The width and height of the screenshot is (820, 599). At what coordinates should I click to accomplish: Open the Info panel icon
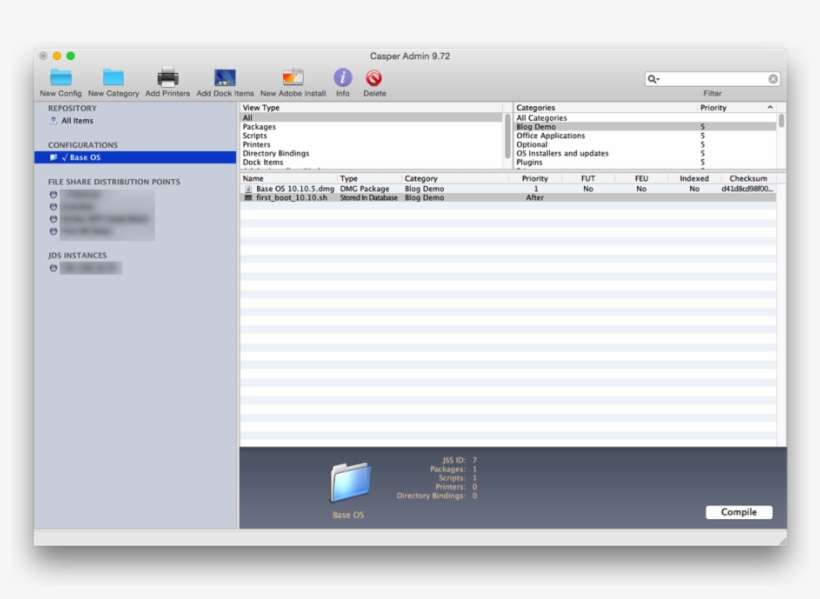(x=343, y=80)
